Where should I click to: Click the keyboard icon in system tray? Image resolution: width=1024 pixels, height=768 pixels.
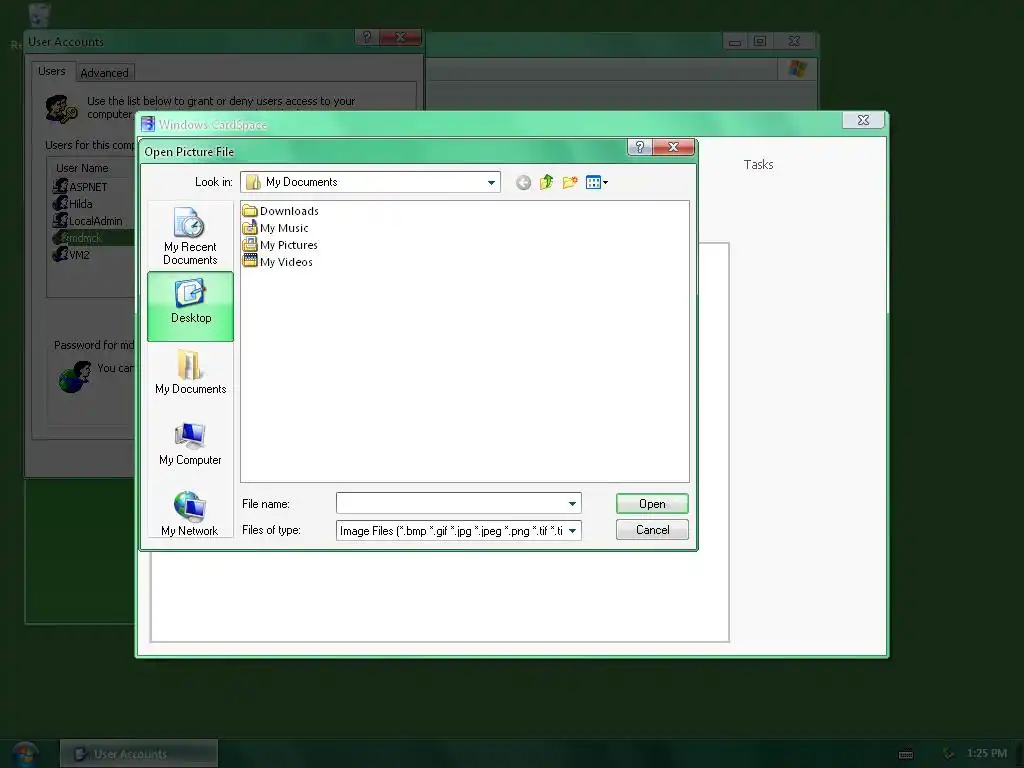click(x=906, y=754)
